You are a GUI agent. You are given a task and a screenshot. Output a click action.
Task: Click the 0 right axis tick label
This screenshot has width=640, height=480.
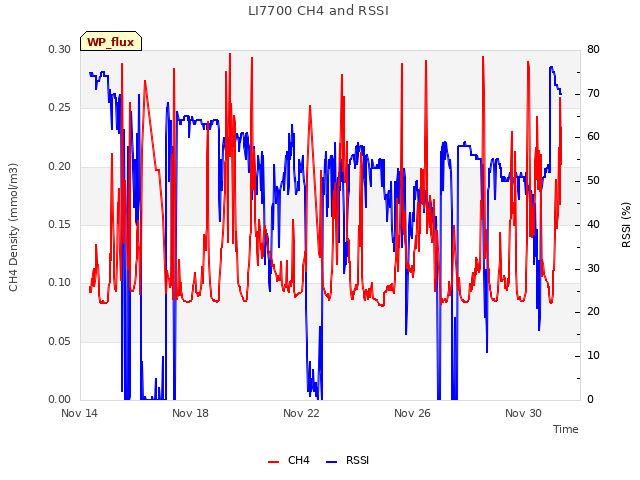(x=590, y=399)
